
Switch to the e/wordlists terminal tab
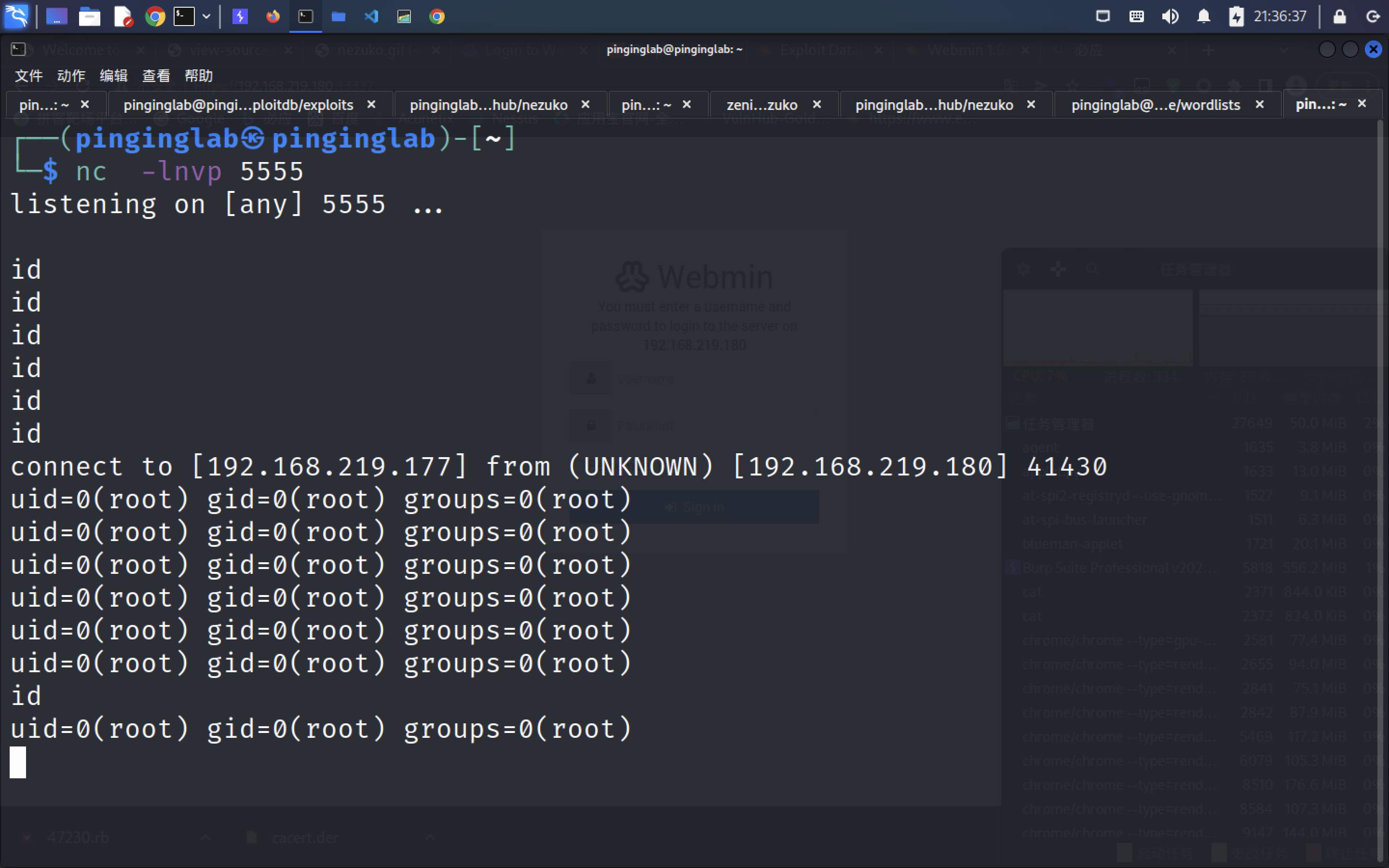click(x=1156, y=105)
